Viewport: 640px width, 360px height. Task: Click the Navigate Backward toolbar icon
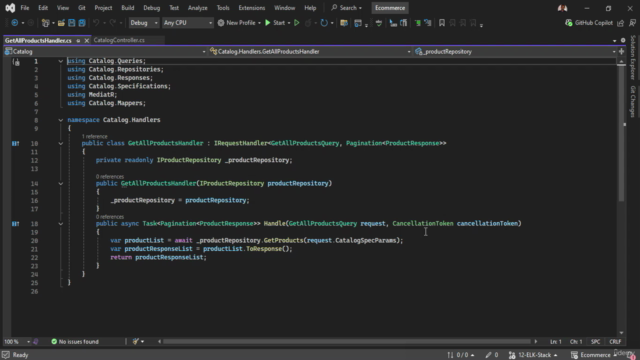pos(15,23)
